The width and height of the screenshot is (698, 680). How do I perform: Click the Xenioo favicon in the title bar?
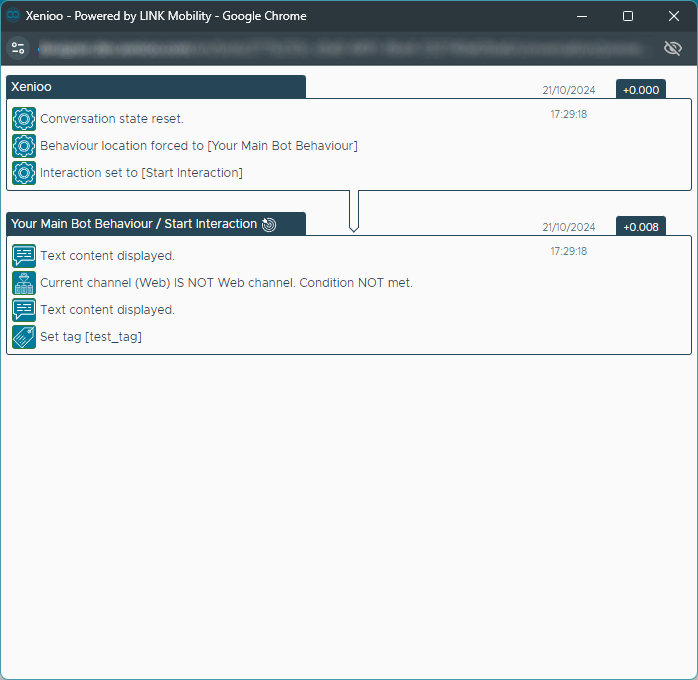pyautogui.click(x=14, y=16)
